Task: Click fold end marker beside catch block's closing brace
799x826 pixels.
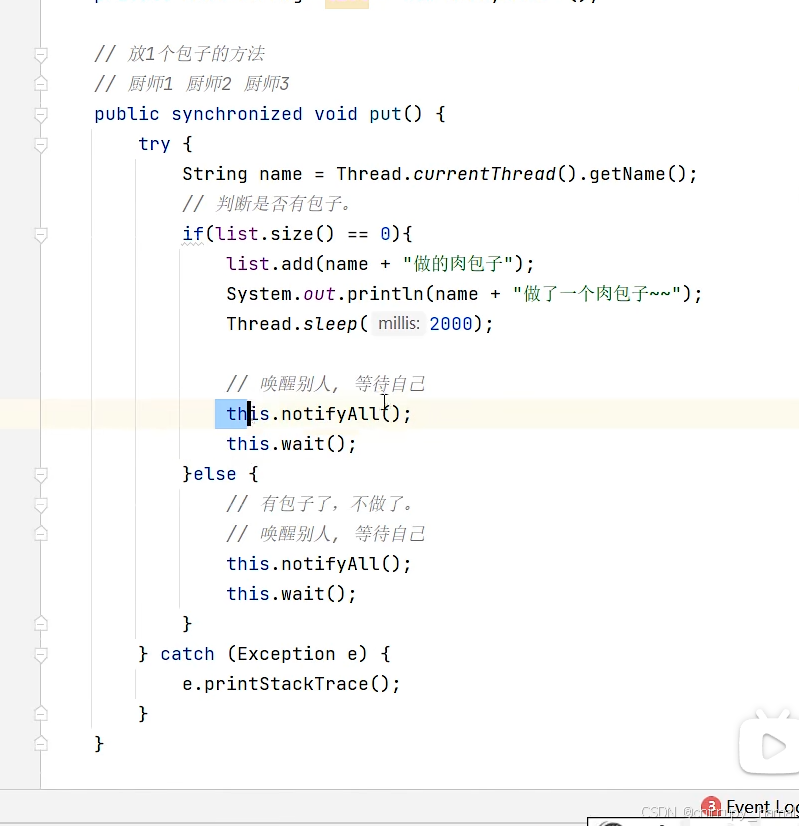Action: click(41, 714)
